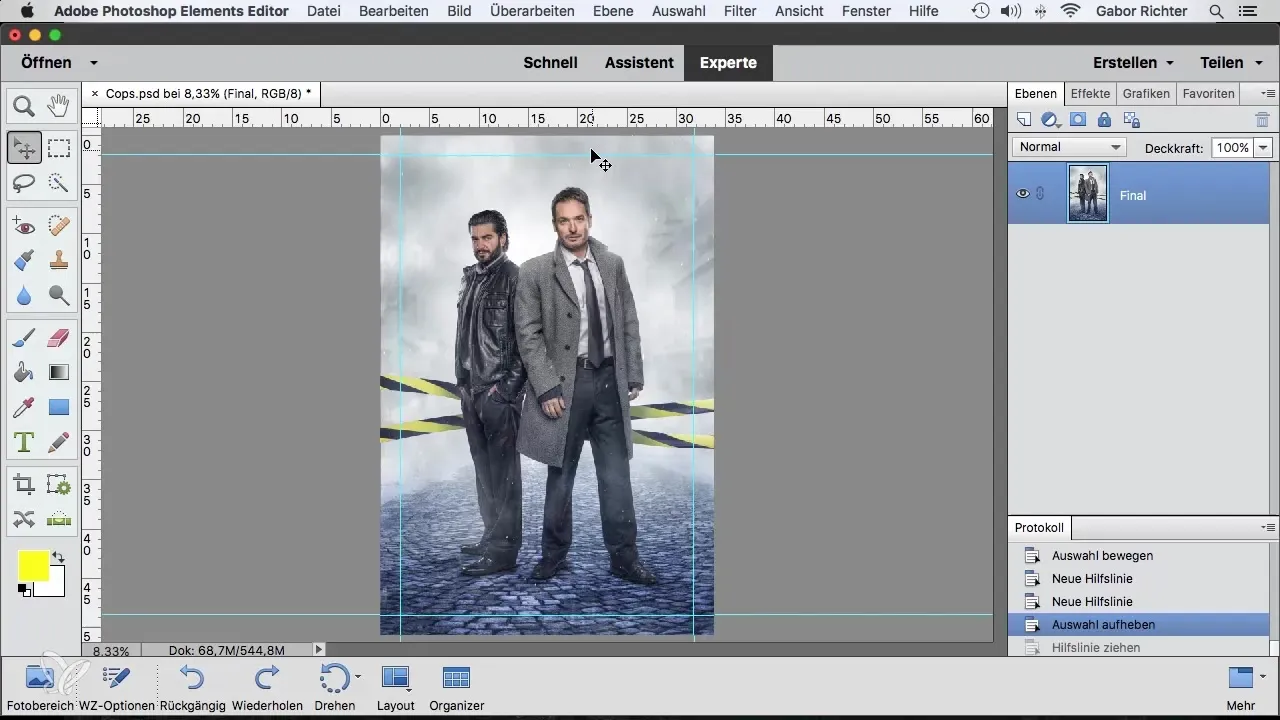The image size is (1280, 720).
Task: Select the Move tool
Action: pos(24,148)
